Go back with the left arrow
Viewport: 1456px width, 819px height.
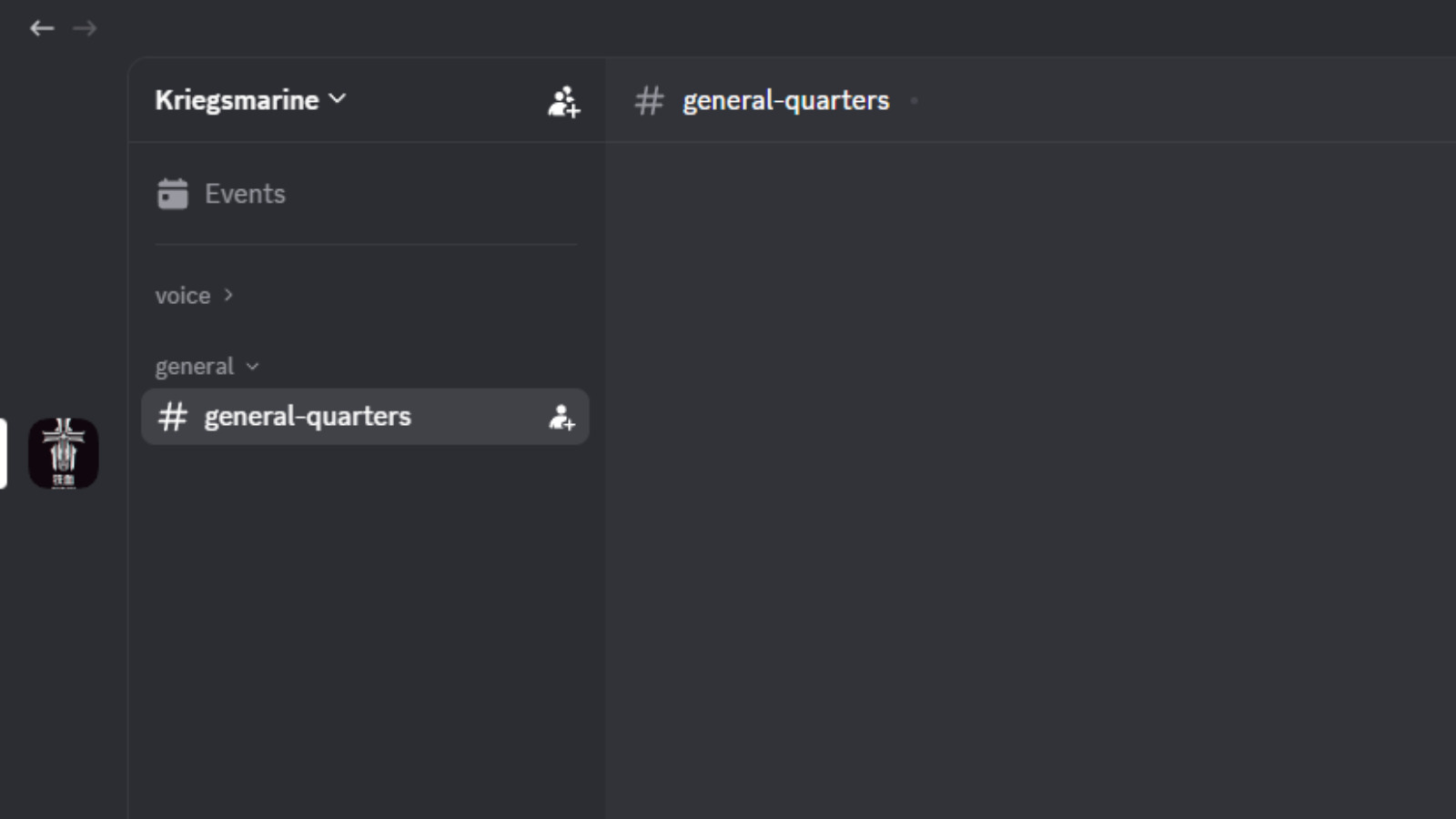click(42, 28)
